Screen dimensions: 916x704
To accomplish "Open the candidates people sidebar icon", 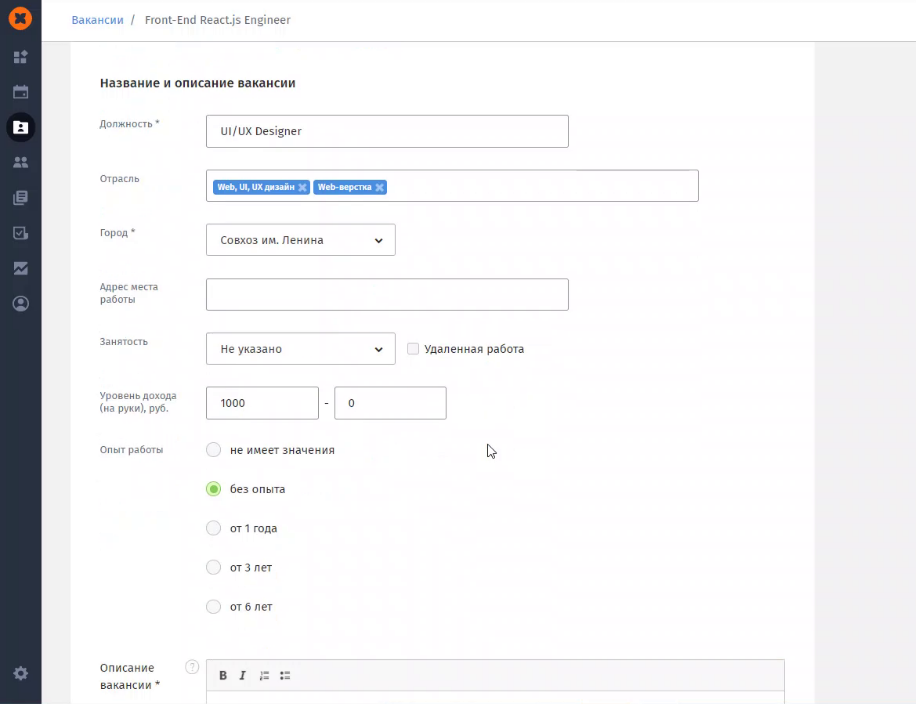I will [x=20, y=162].
